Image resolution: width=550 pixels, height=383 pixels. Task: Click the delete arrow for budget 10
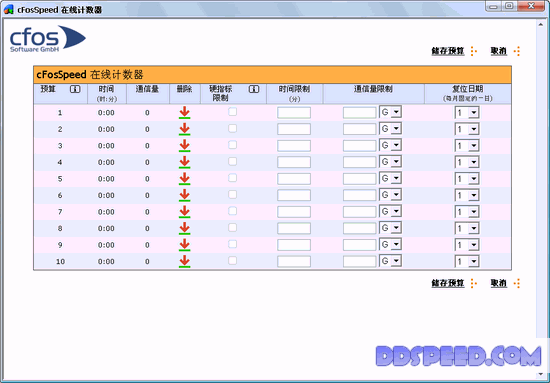click(185, 261)
